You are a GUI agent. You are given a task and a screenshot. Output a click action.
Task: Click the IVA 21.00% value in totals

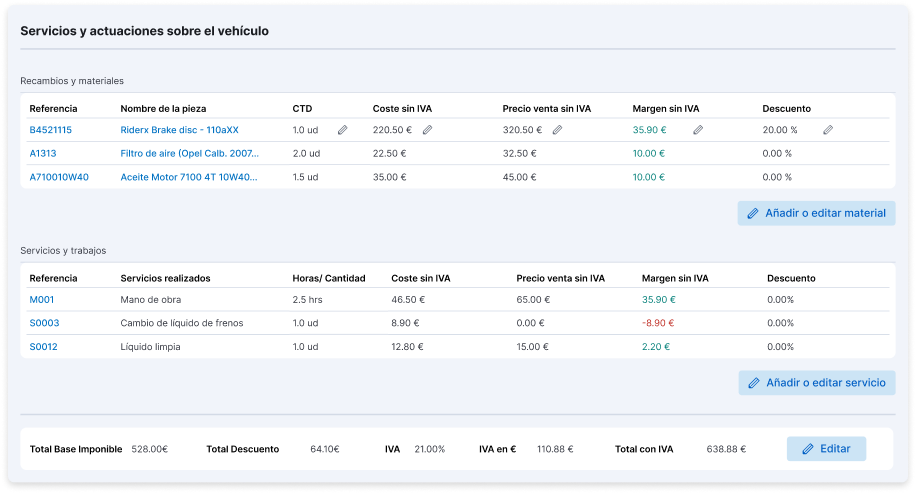tap(429, 449)
